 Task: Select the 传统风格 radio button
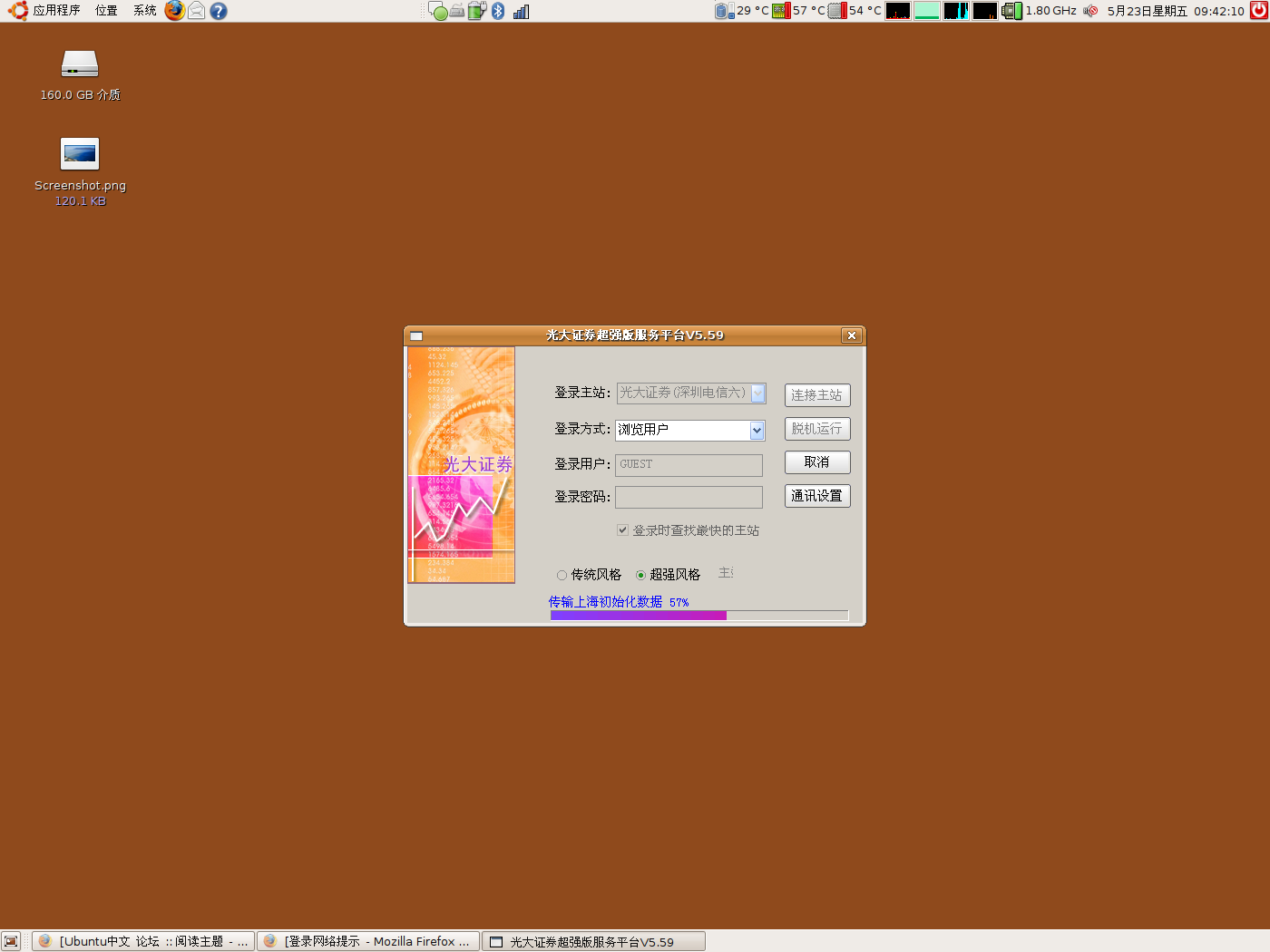click(562, 575)
